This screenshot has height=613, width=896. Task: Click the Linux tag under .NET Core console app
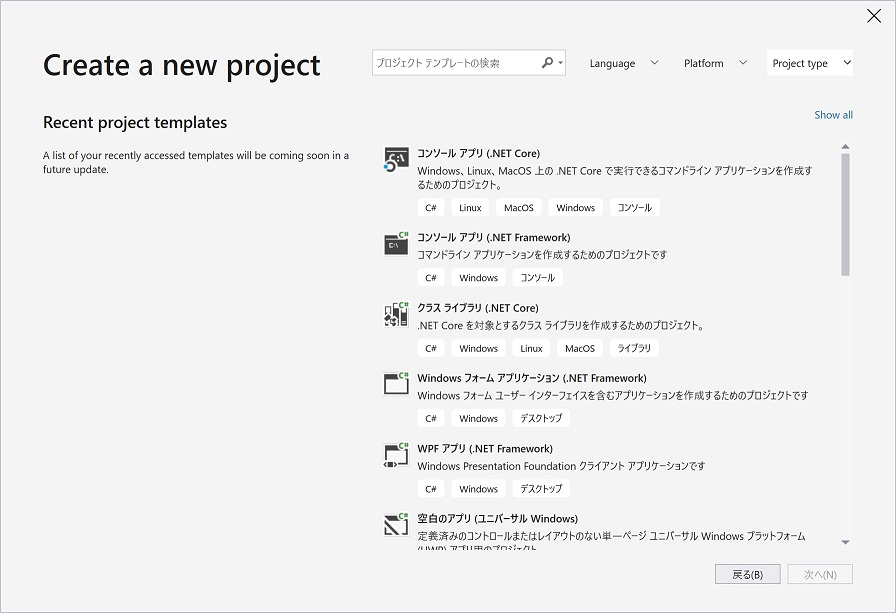(x=470, y=207)
